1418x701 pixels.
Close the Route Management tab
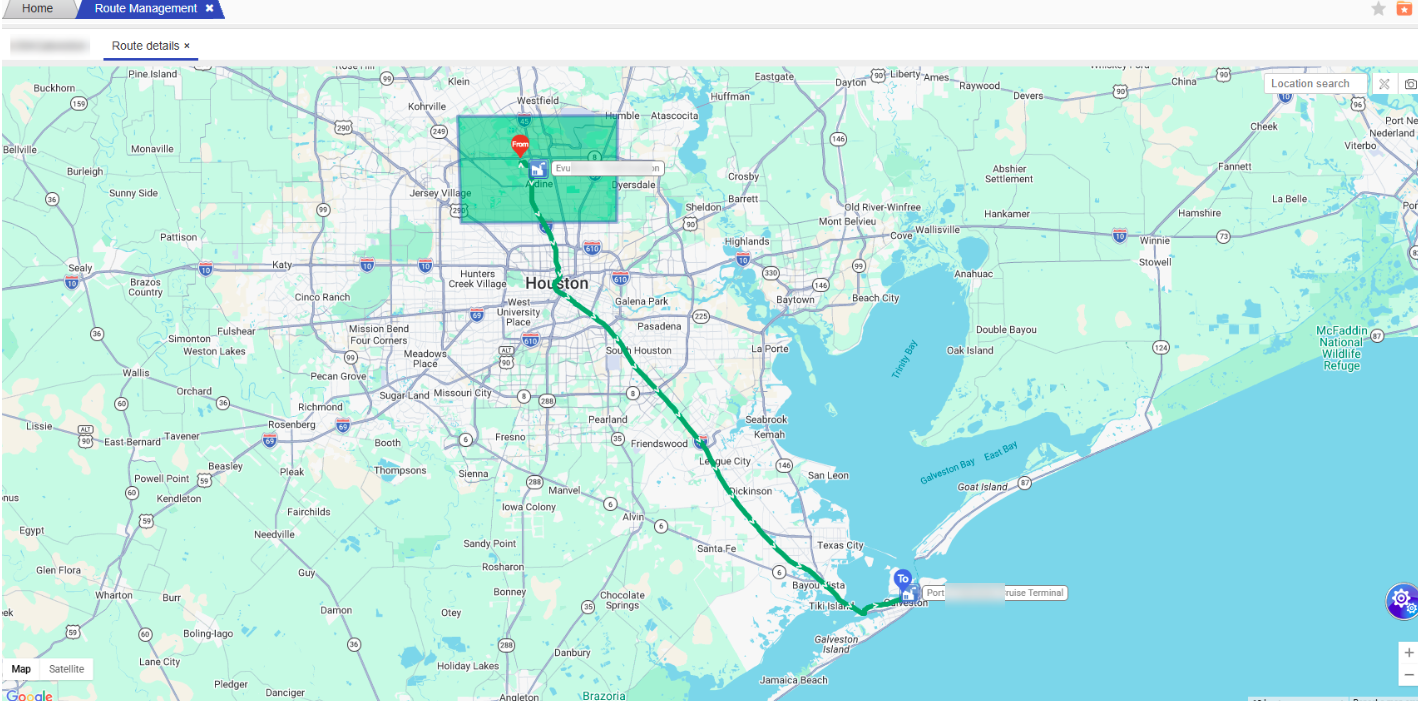[209, 8]
